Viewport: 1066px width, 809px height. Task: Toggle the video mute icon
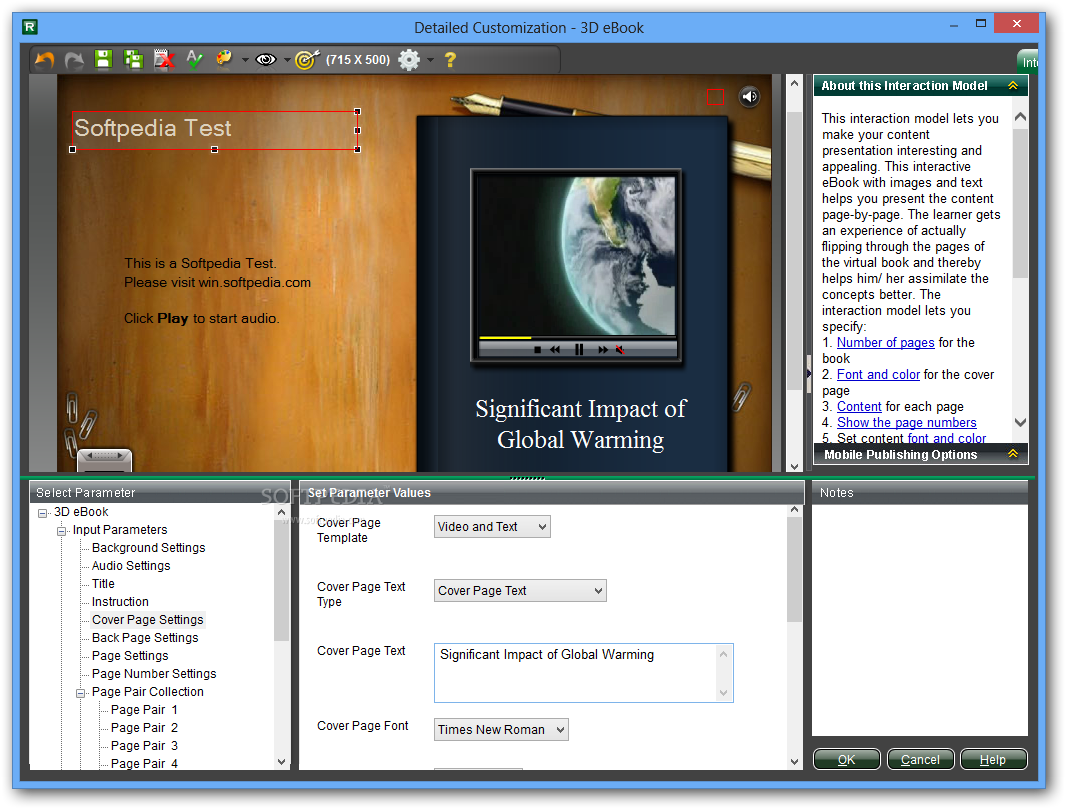click(620, 349)
